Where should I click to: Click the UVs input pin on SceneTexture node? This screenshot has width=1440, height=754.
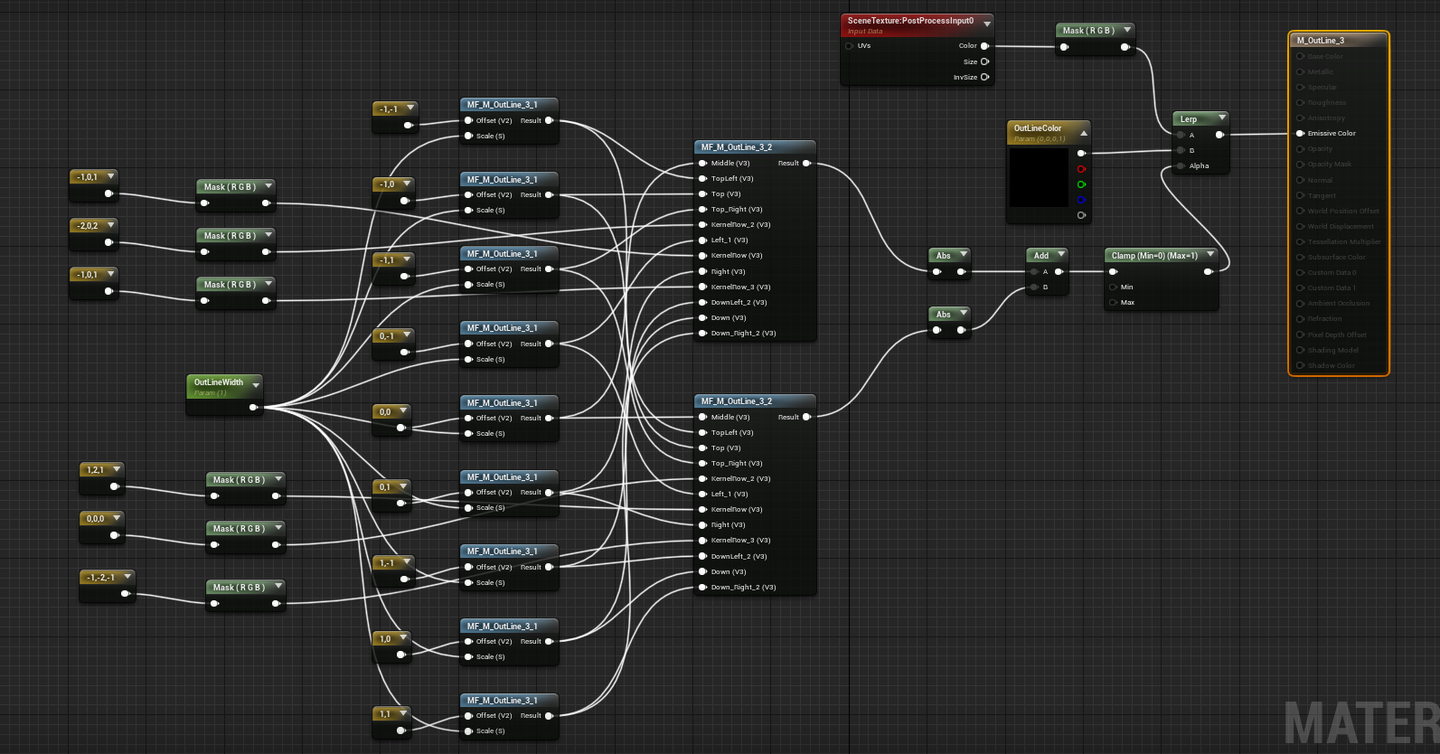click(x=850, y=45)
